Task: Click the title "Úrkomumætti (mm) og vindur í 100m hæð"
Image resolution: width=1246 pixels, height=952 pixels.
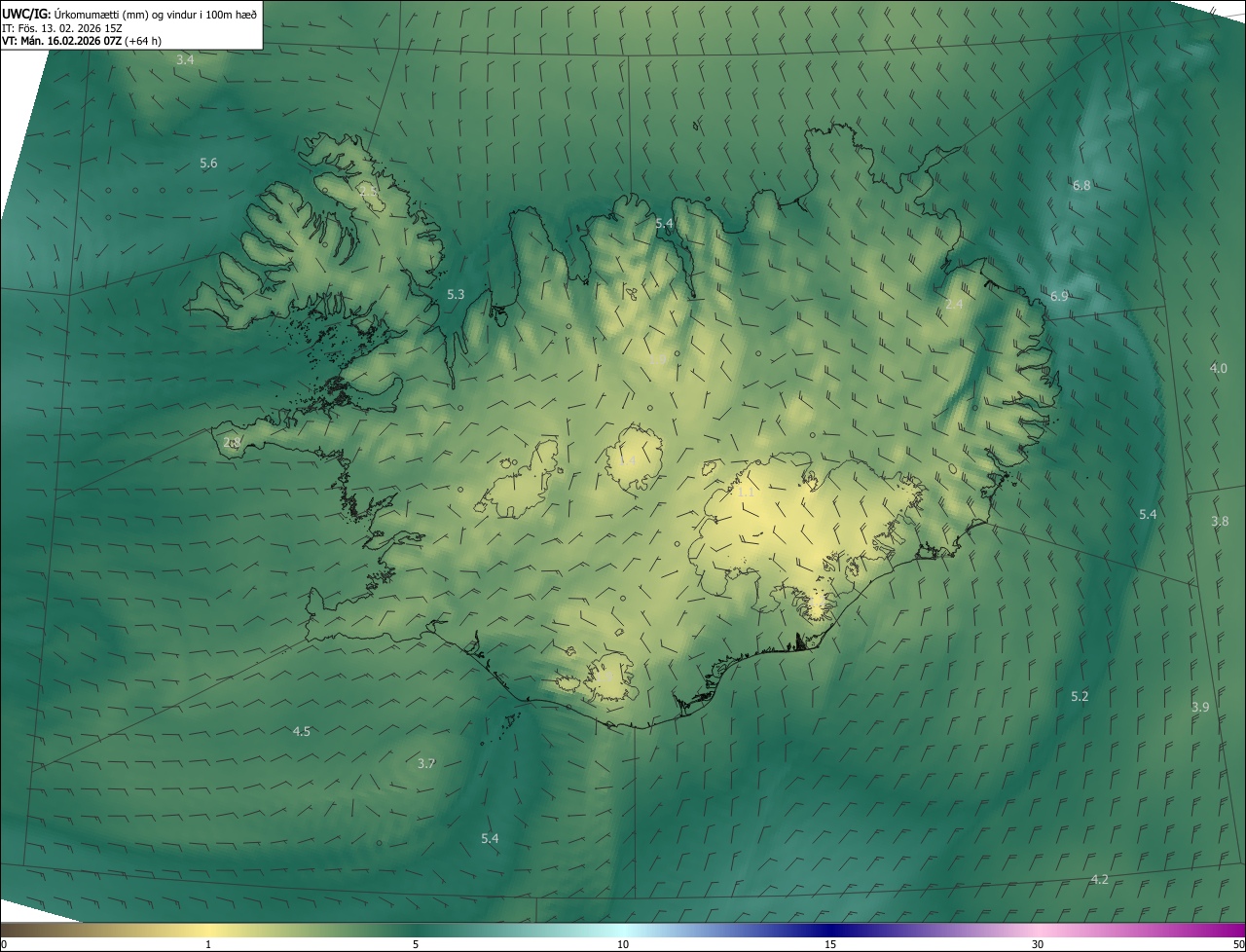Action: 156,14
